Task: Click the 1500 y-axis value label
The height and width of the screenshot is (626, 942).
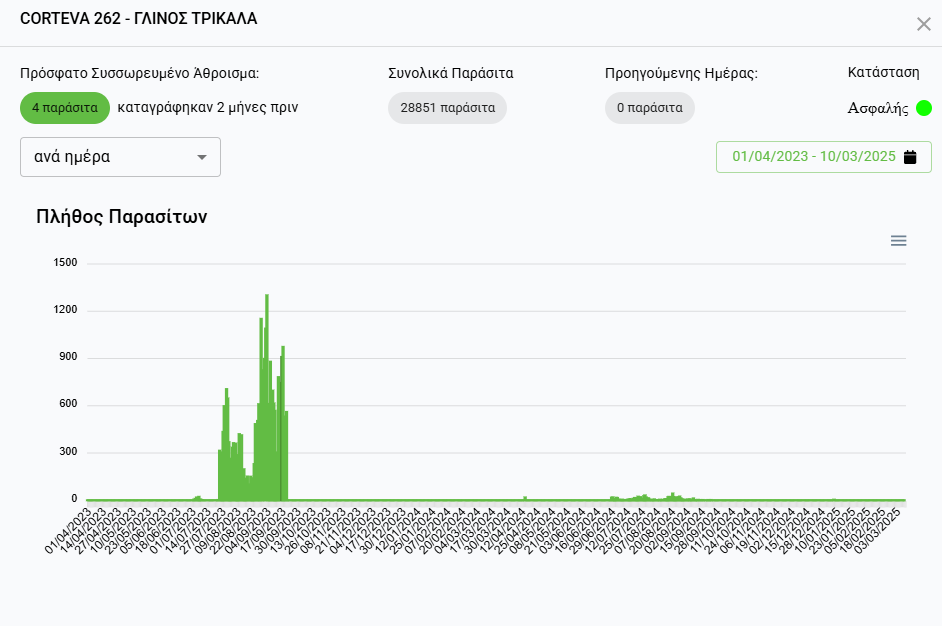Action: pyautogui.click(x=67, y=263)
